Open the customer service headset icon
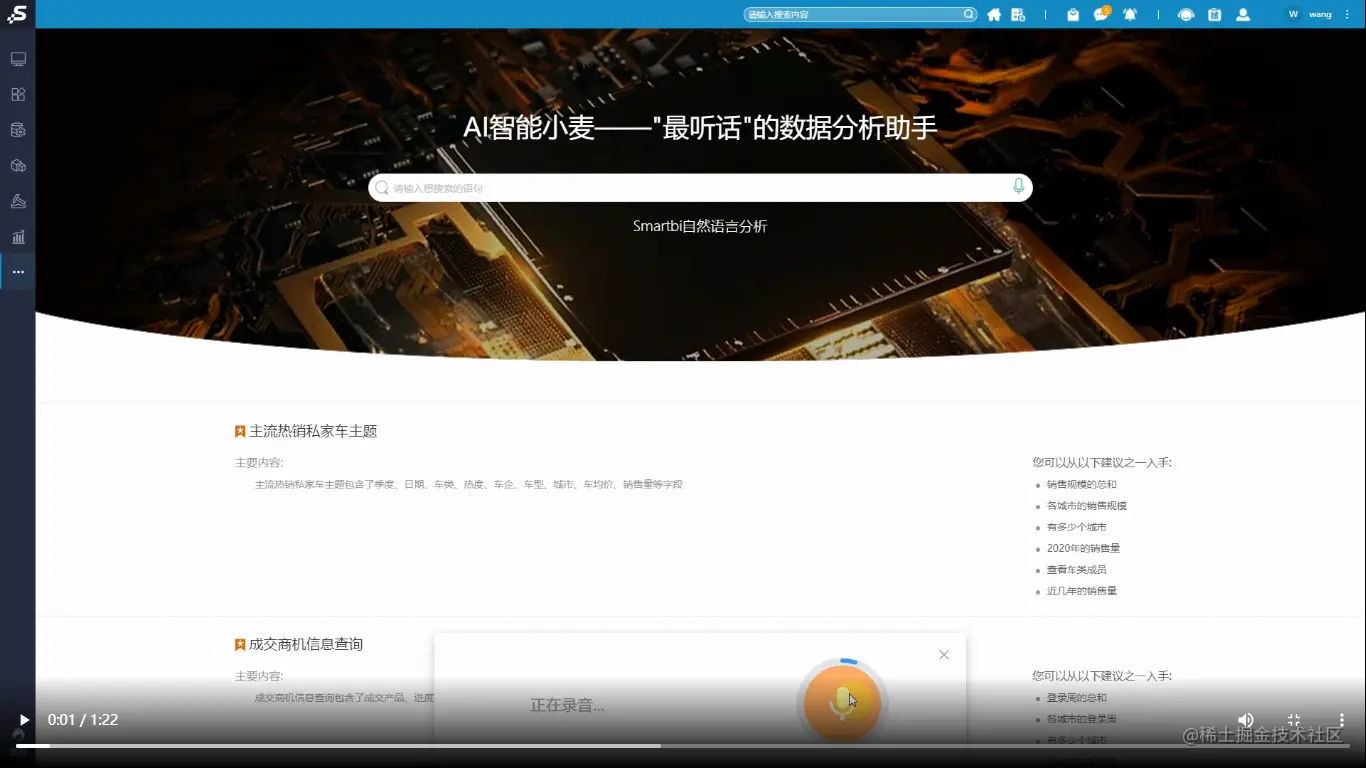 pyautogui.click(x=1185, y=15)
